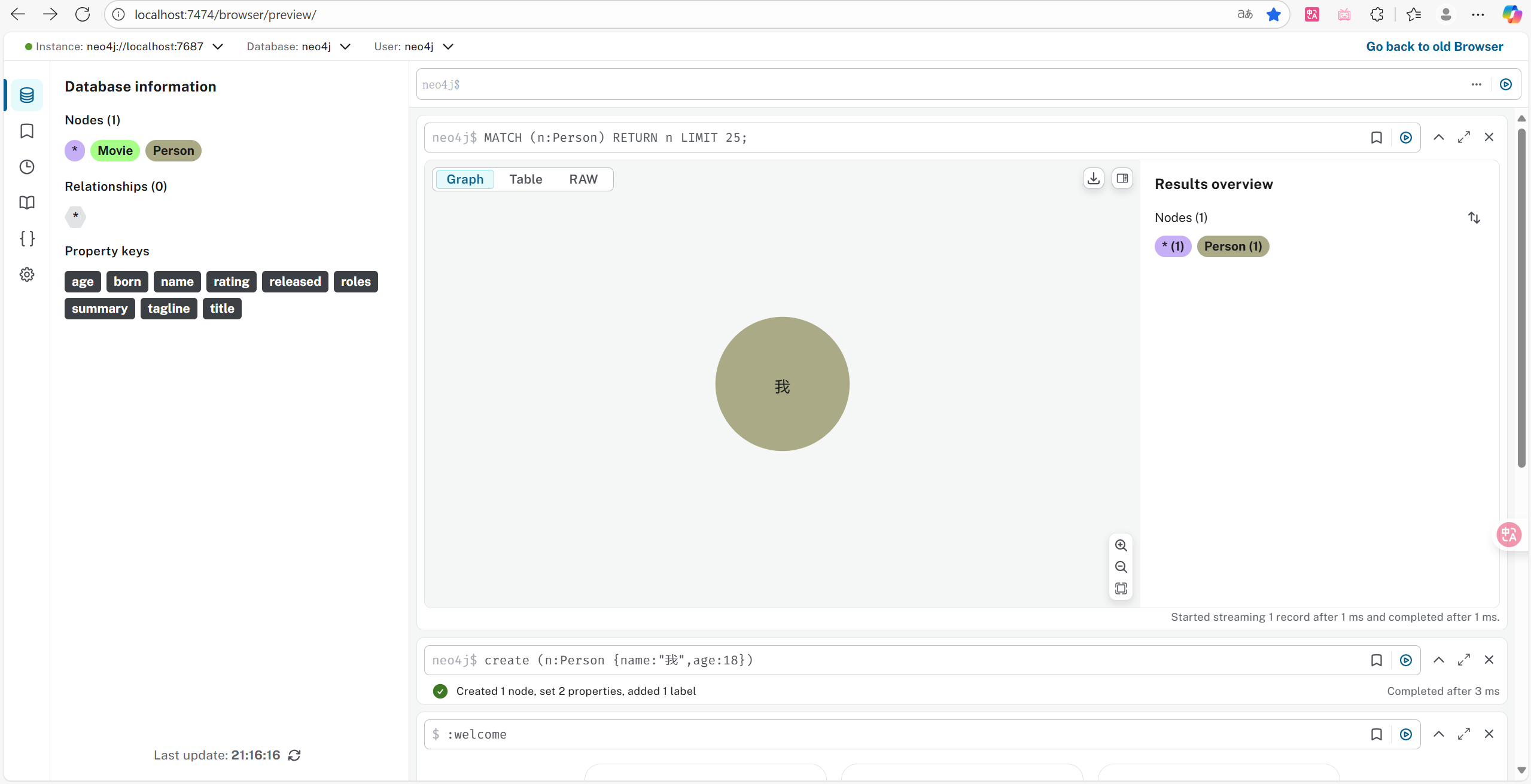Click Go back to old Browser link
This screenshot has height=784, width=1531.
[1434, 47]
